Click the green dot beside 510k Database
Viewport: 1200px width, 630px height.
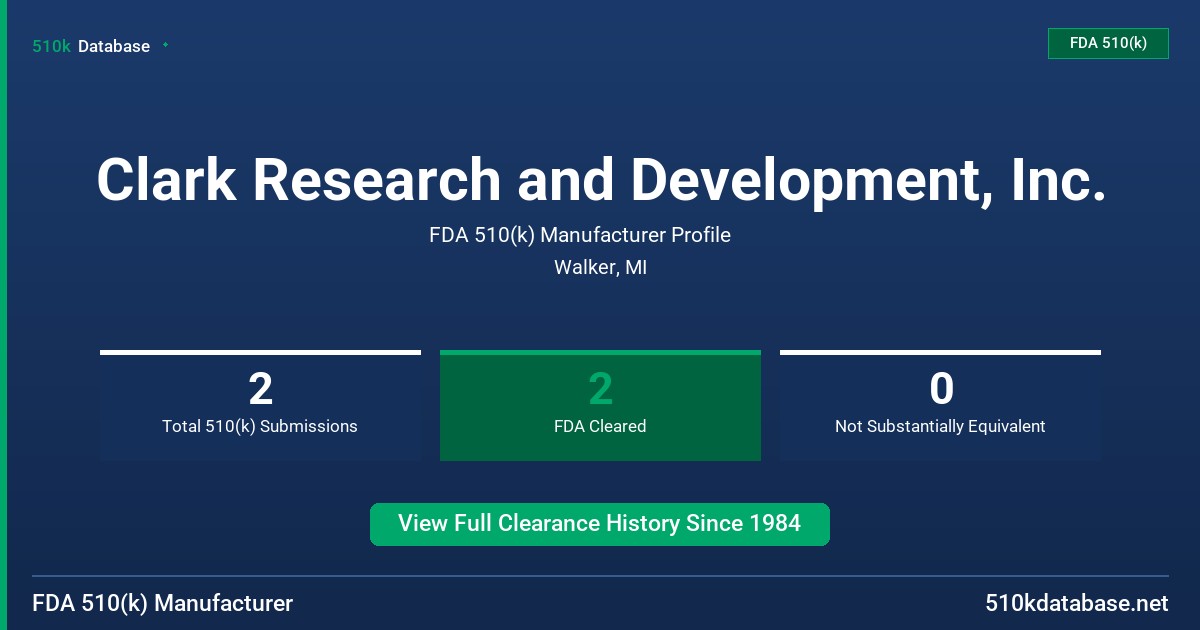pos(165,45)
